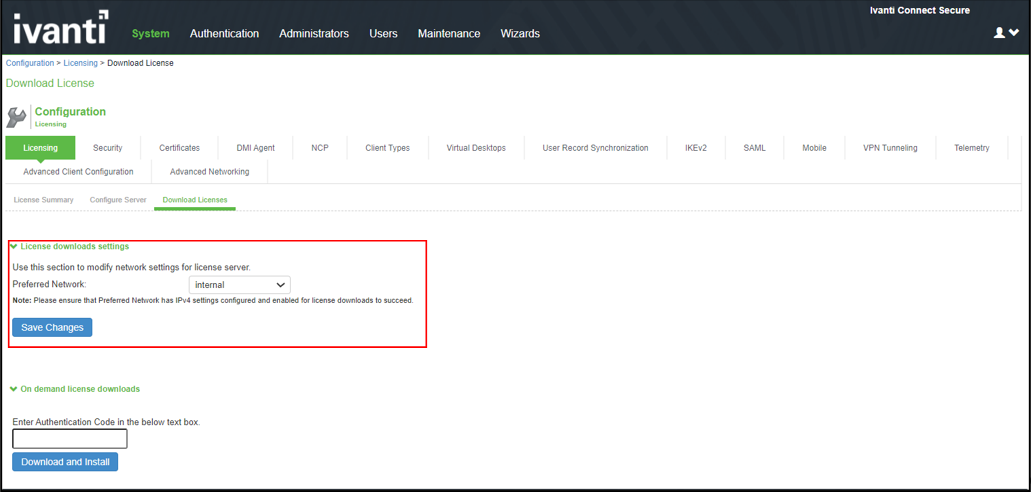Open the Advanced Networking tab
Image resolution: width=1031 pixels, height=492 pixels.
[x=209, y=172]
